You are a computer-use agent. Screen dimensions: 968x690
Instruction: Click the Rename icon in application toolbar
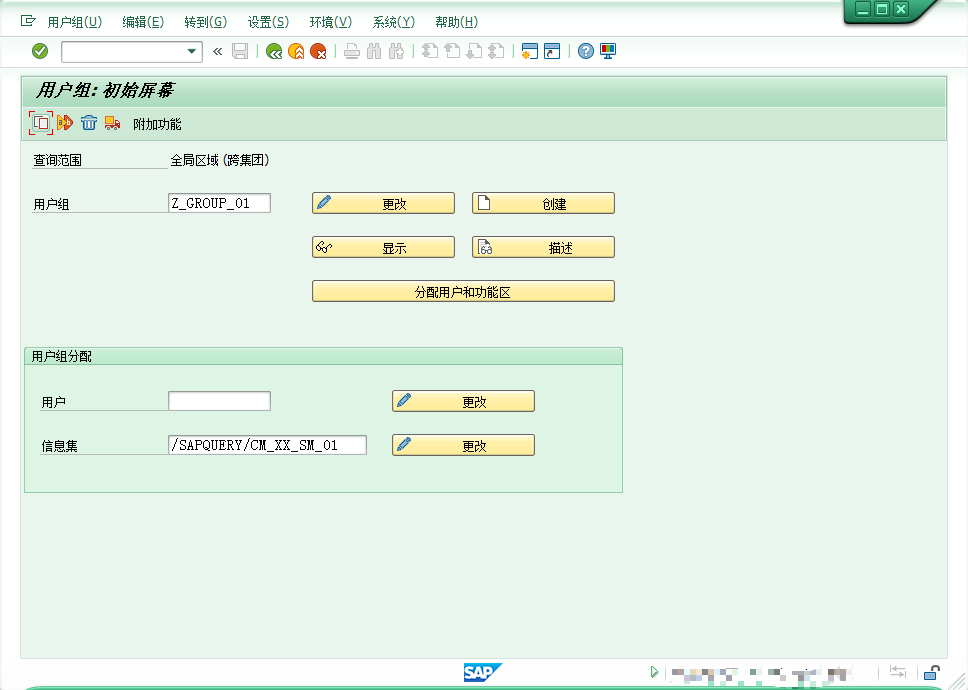[x=65, y=123]
